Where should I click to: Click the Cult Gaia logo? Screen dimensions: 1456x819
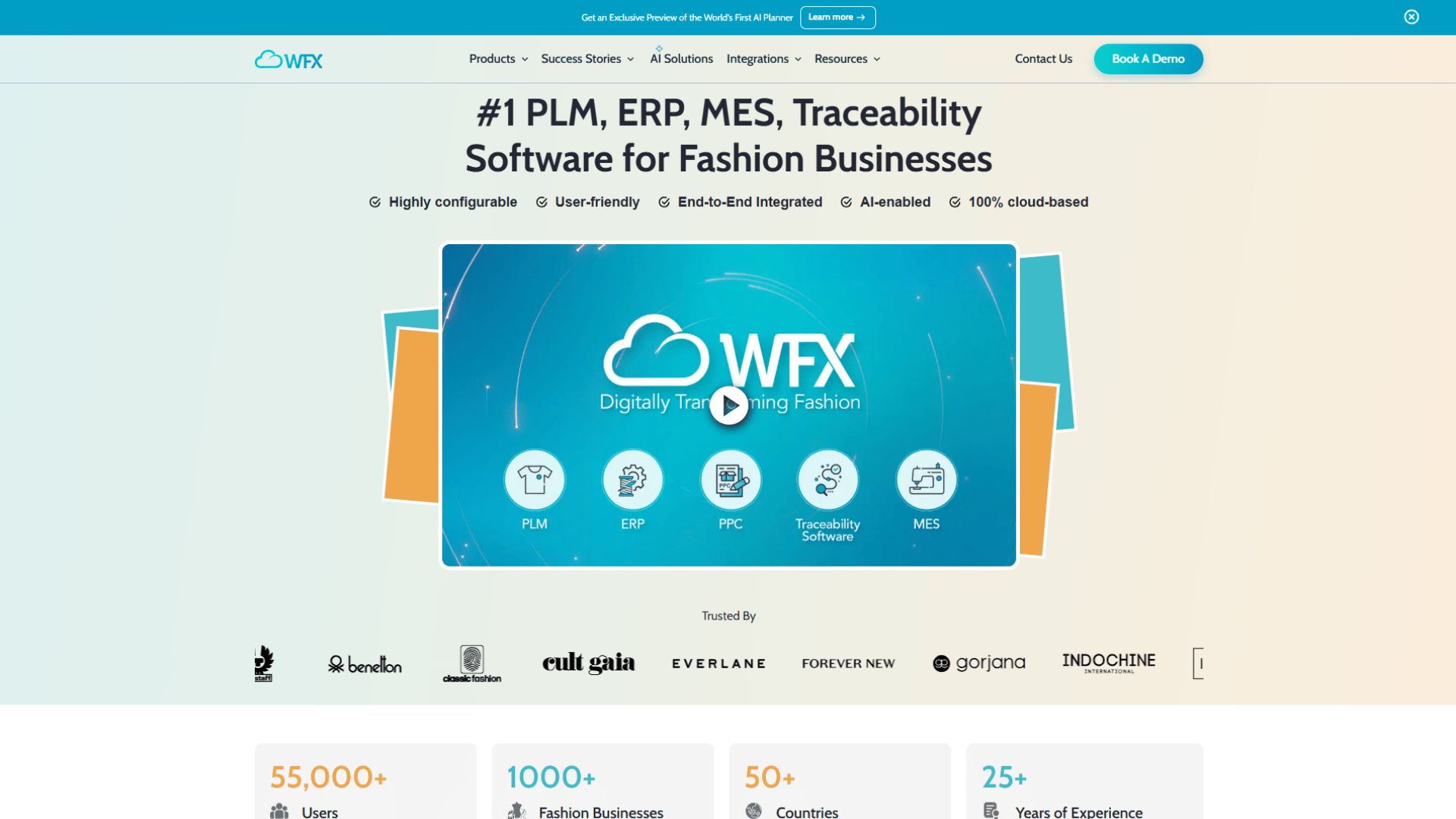click(x=588, y=663)
